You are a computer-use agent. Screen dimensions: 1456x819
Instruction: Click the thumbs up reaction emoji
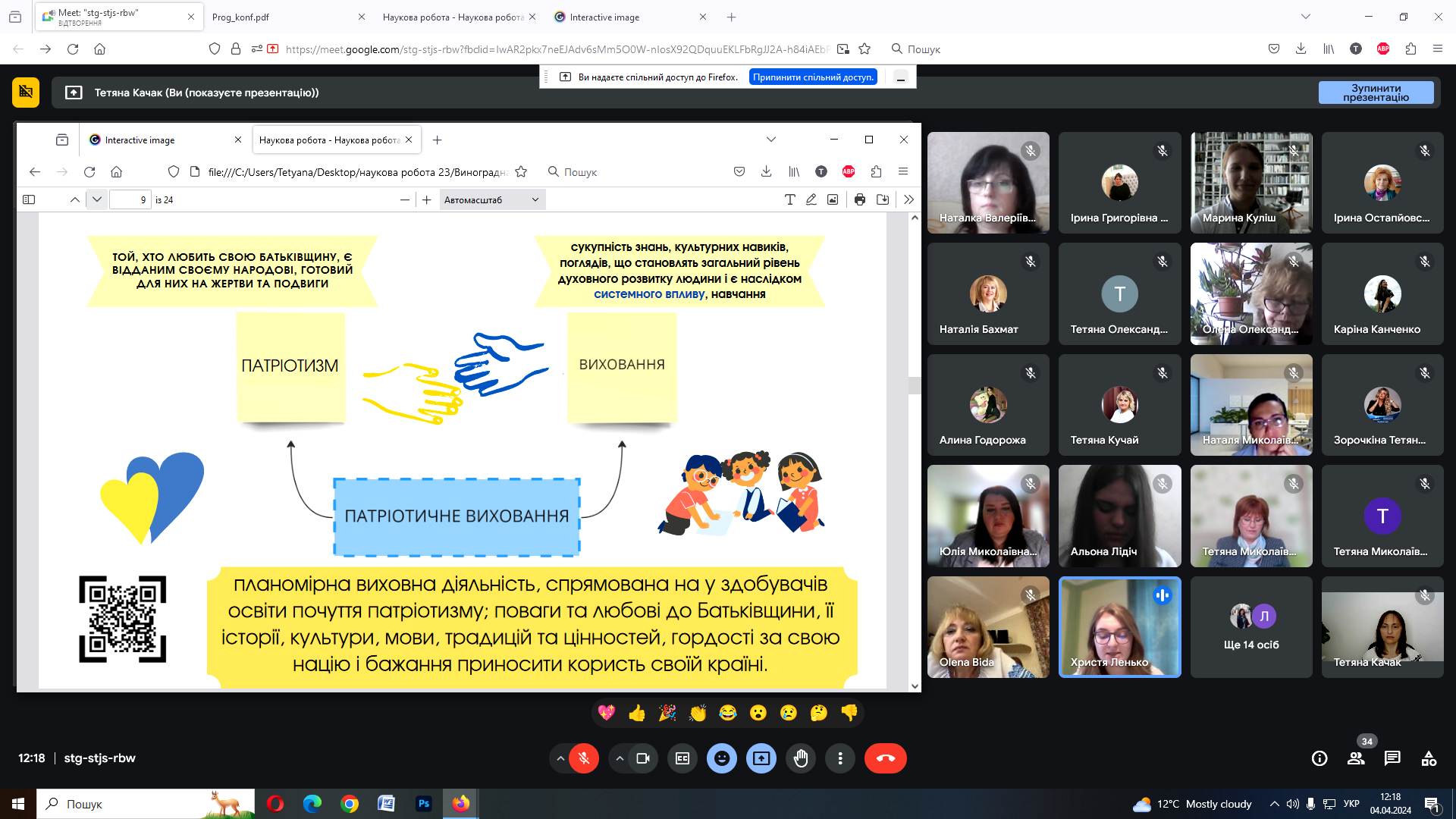637,713
